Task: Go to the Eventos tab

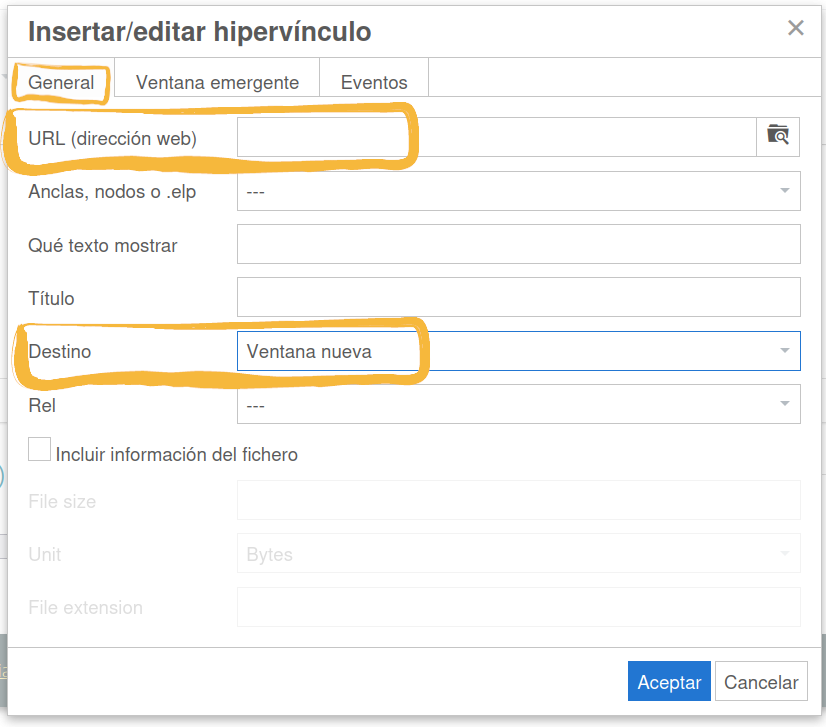Action: pos(374,82)
